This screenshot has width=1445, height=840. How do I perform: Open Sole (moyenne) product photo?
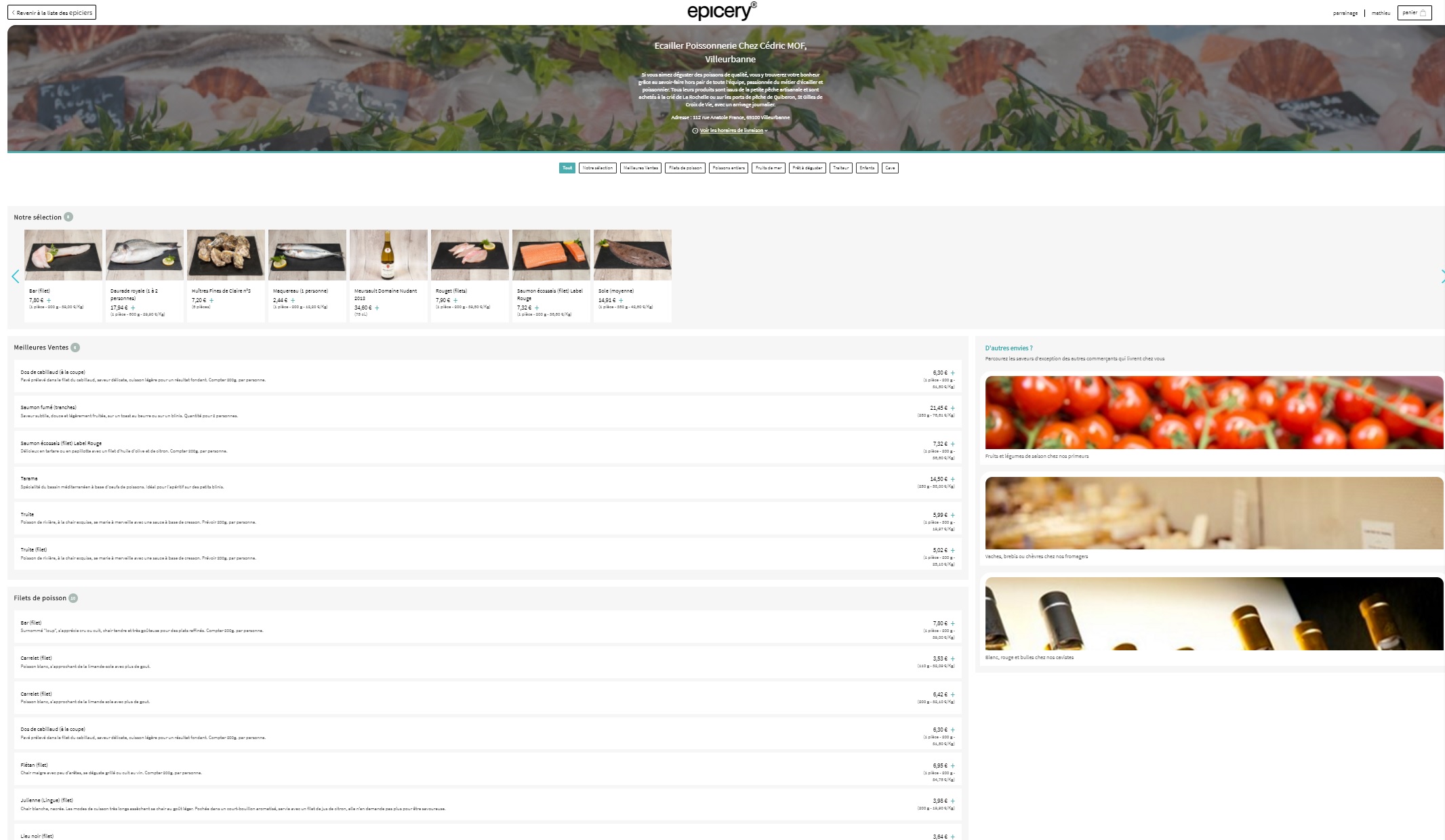point(632,255)
